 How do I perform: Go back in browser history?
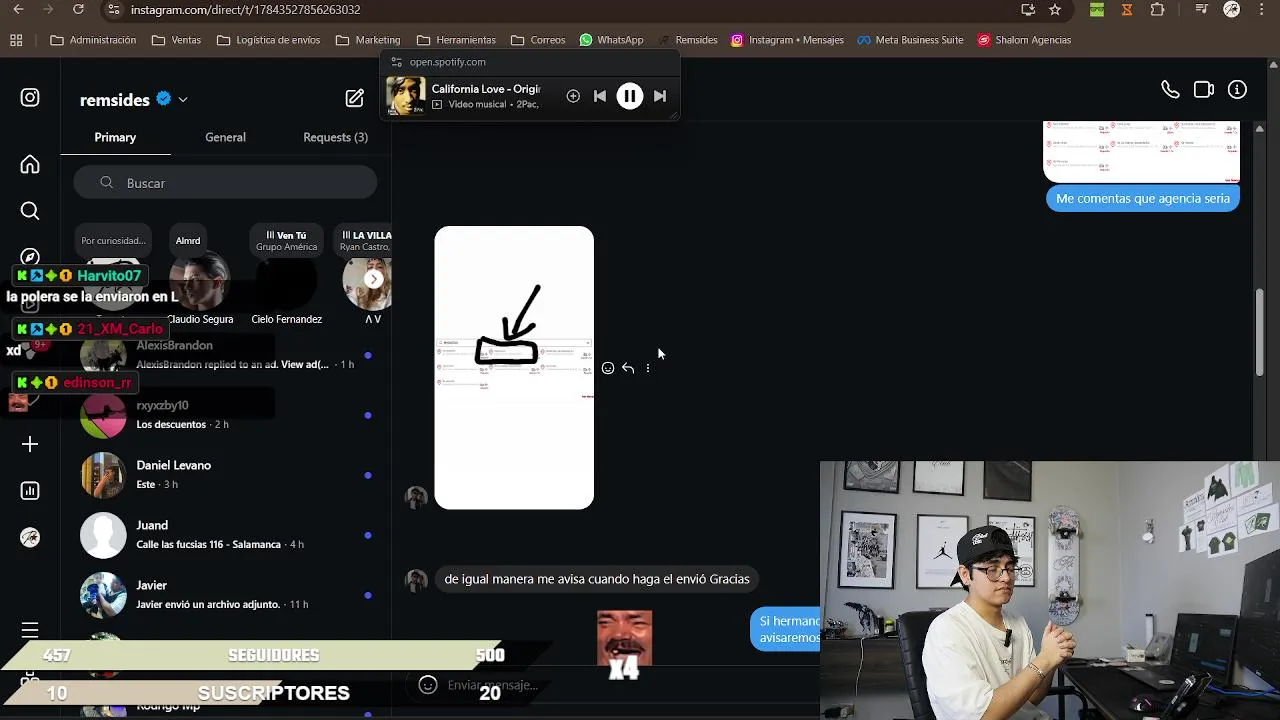18,10
